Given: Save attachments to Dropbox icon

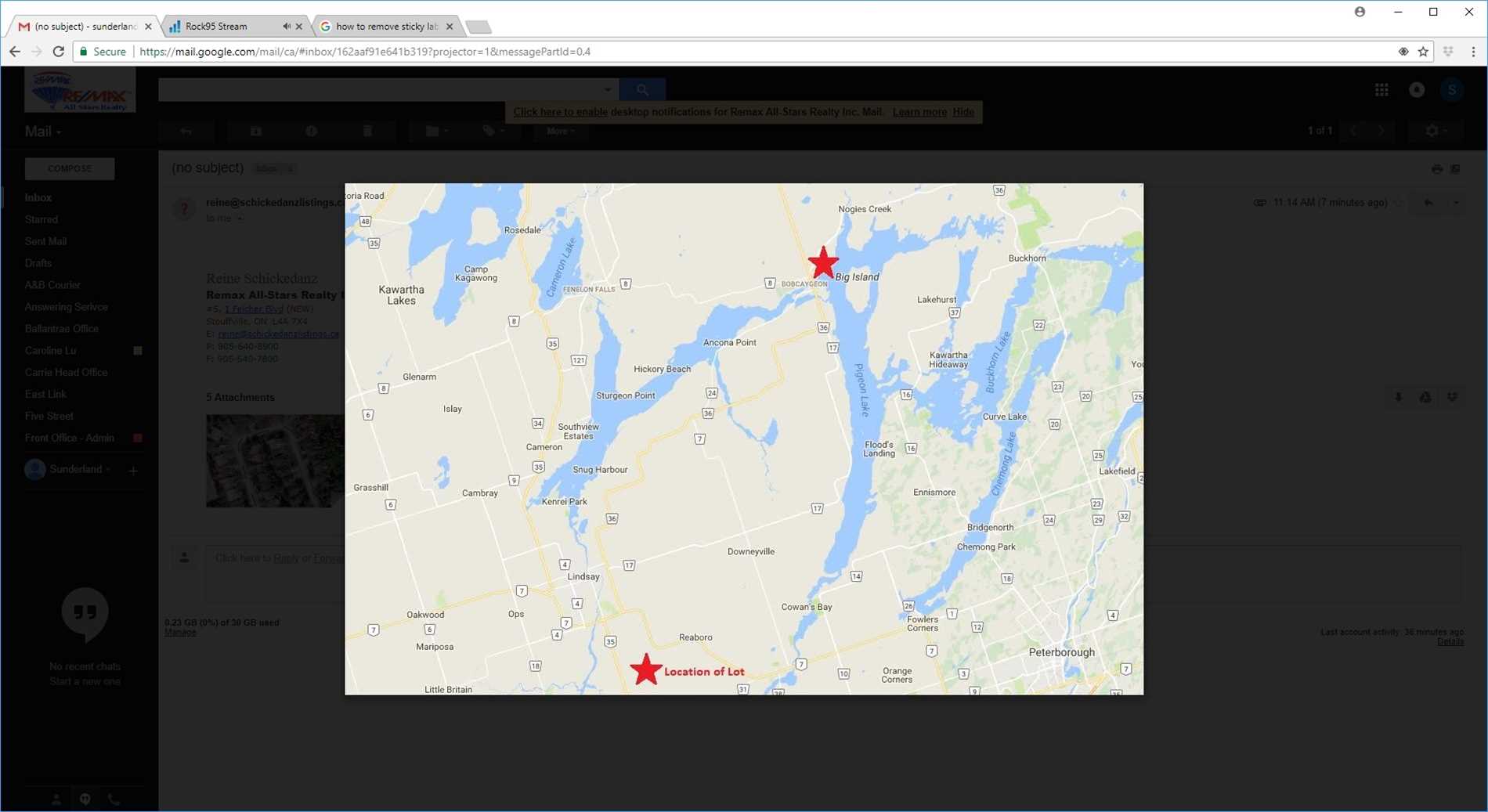Looking at the screenshot, I should pos(1452,398).
